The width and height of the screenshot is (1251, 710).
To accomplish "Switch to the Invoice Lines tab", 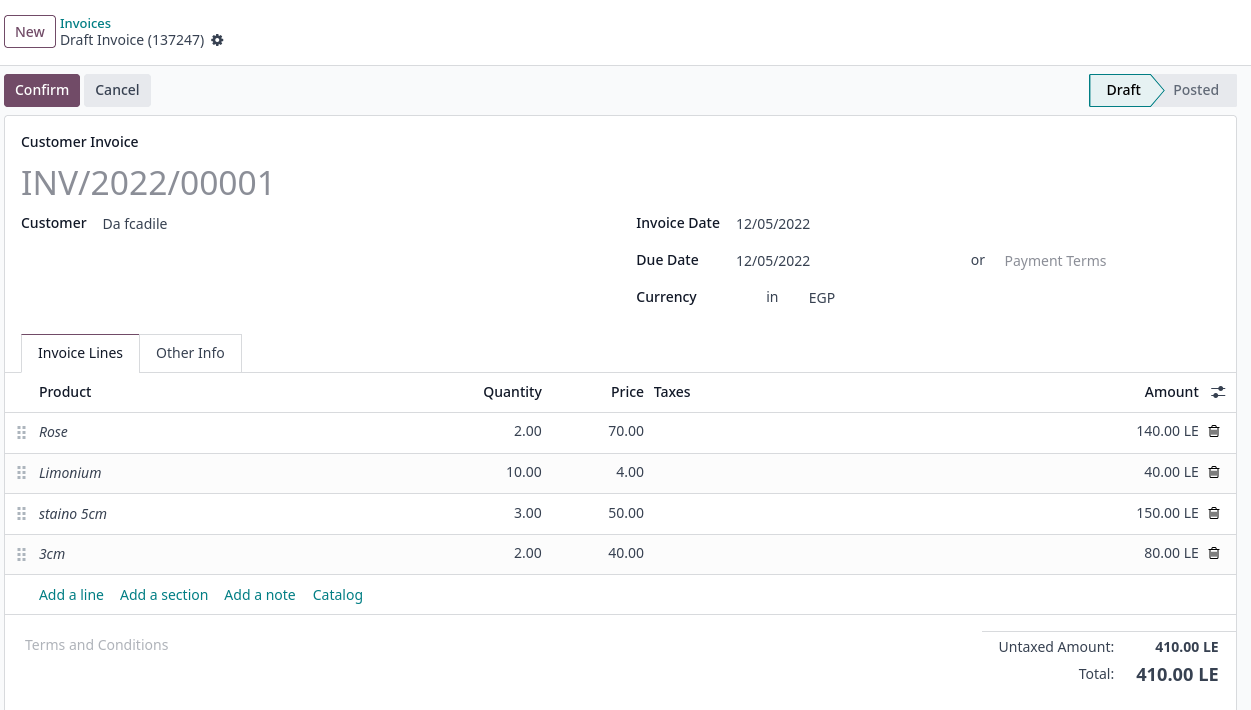I will pos(80,353).
